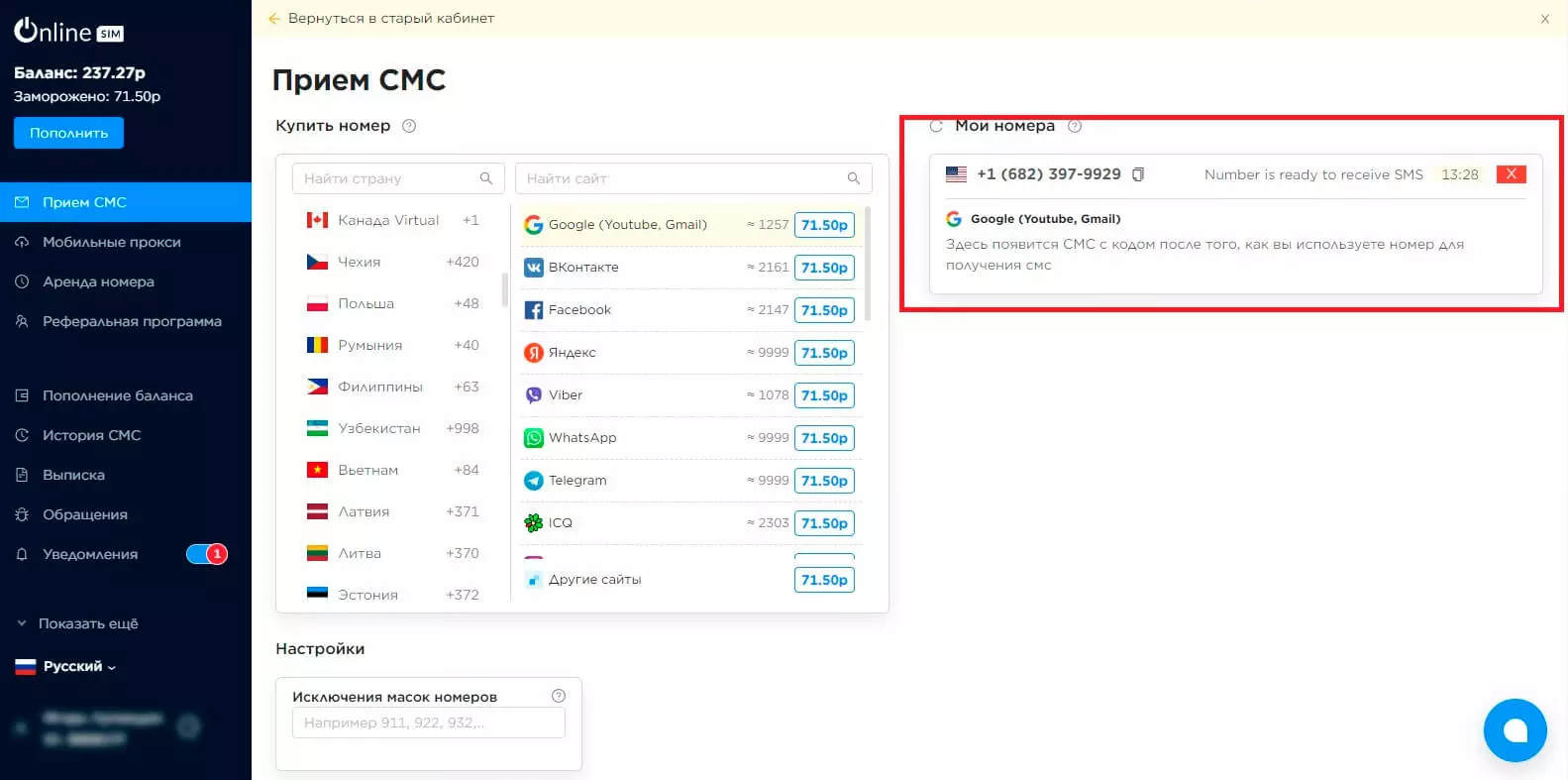Click the ВКонтакте service icon
The height and width of the screenshot is (780, 1568).
(533, 268)
